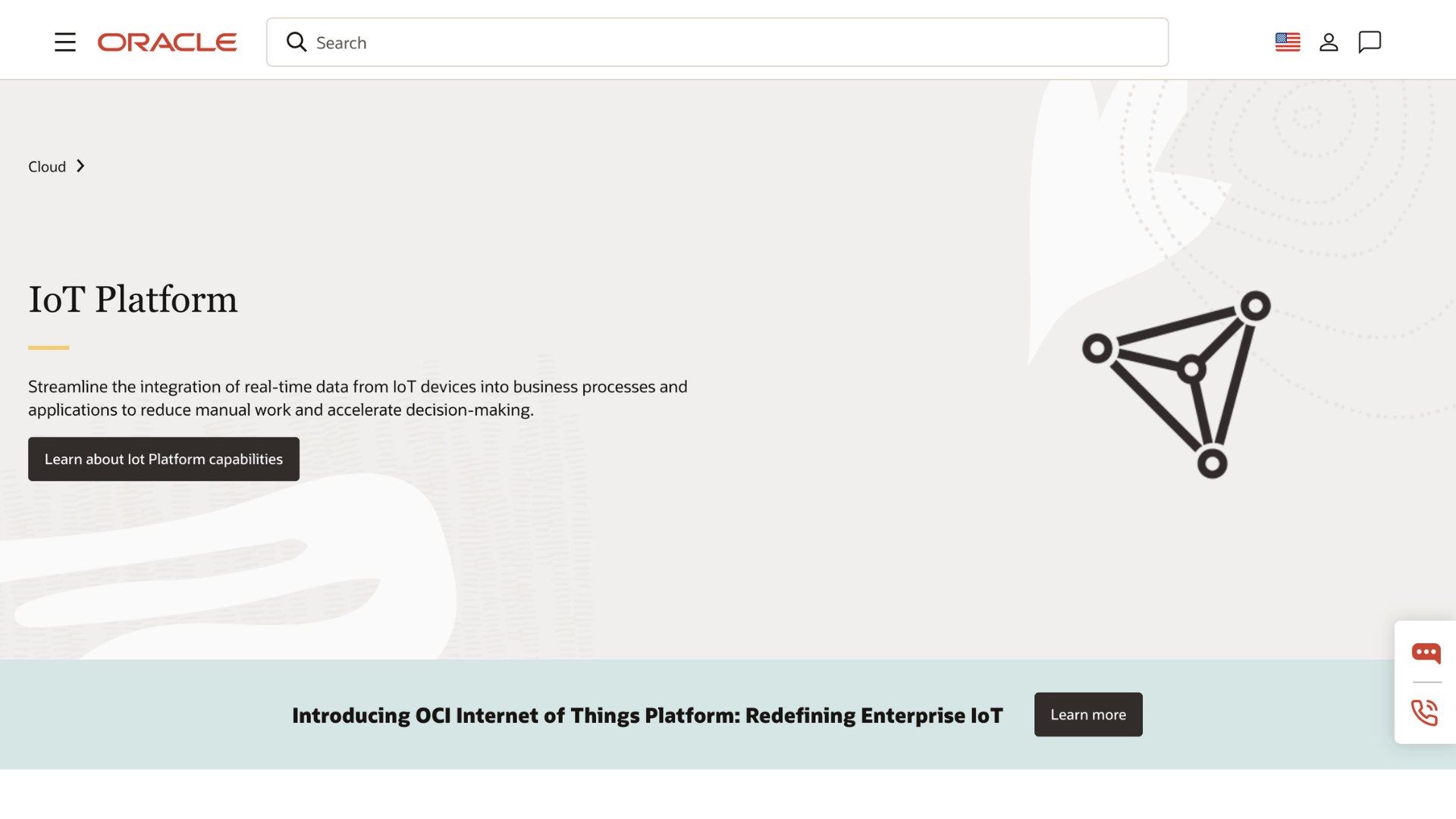Viewport: 1456px width, 819px height.
Task: Click the Oracle logo
Action: pos(167,42)
